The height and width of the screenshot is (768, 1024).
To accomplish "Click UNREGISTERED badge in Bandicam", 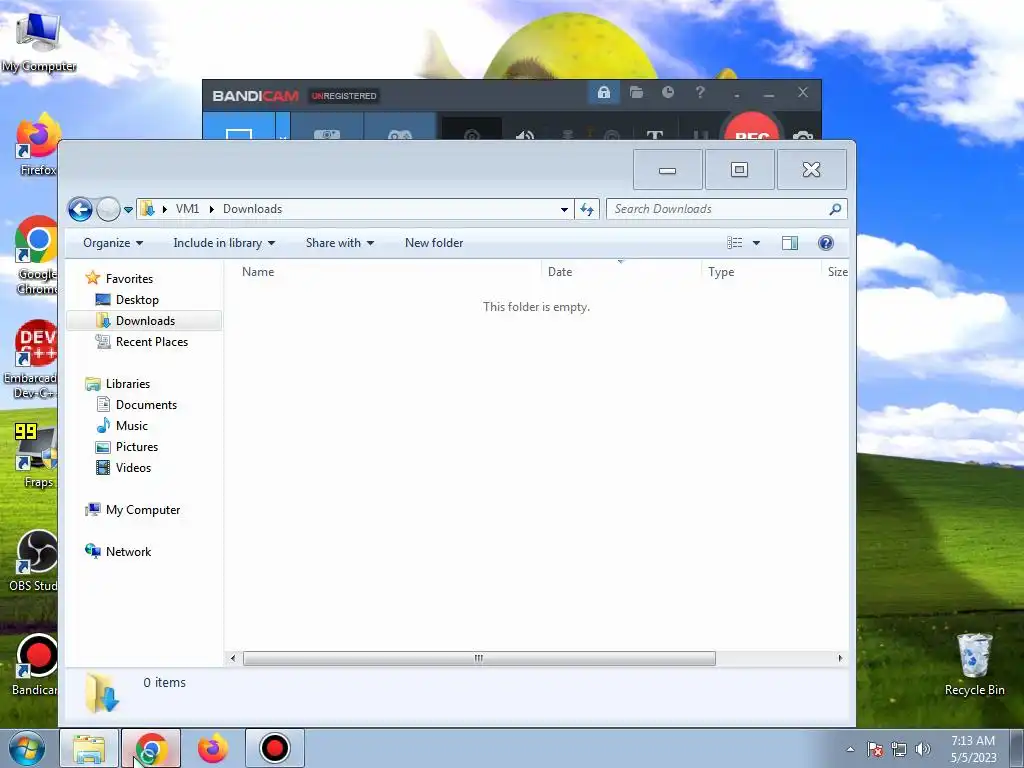I will [344, 96].
